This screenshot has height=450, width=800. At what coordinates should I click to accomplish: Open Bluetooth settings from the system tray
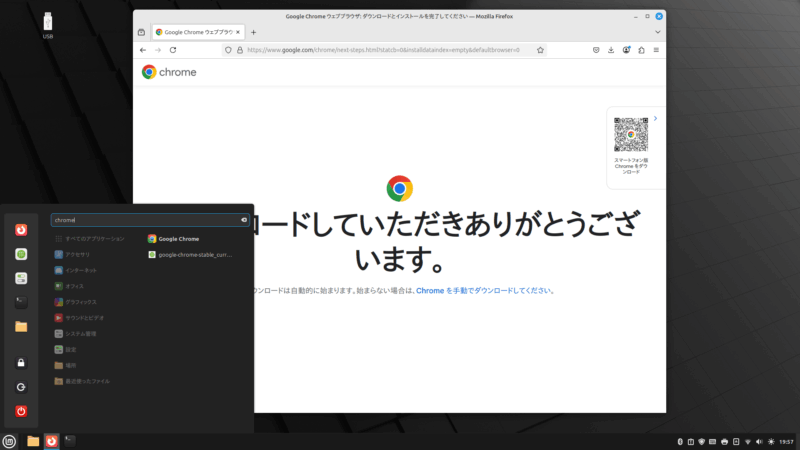pos(680,442)
